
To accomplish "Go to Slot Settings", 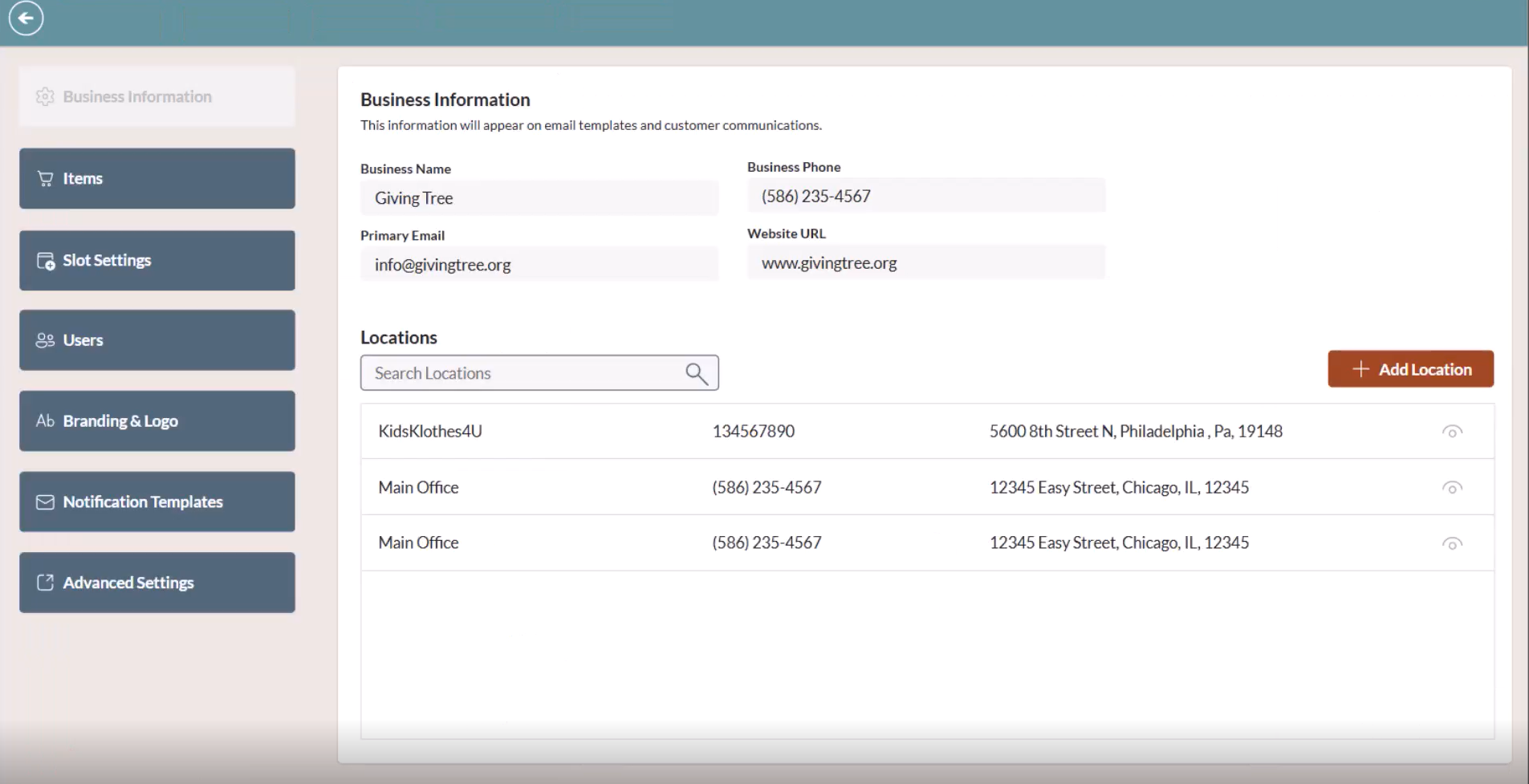I will (157, 261).
